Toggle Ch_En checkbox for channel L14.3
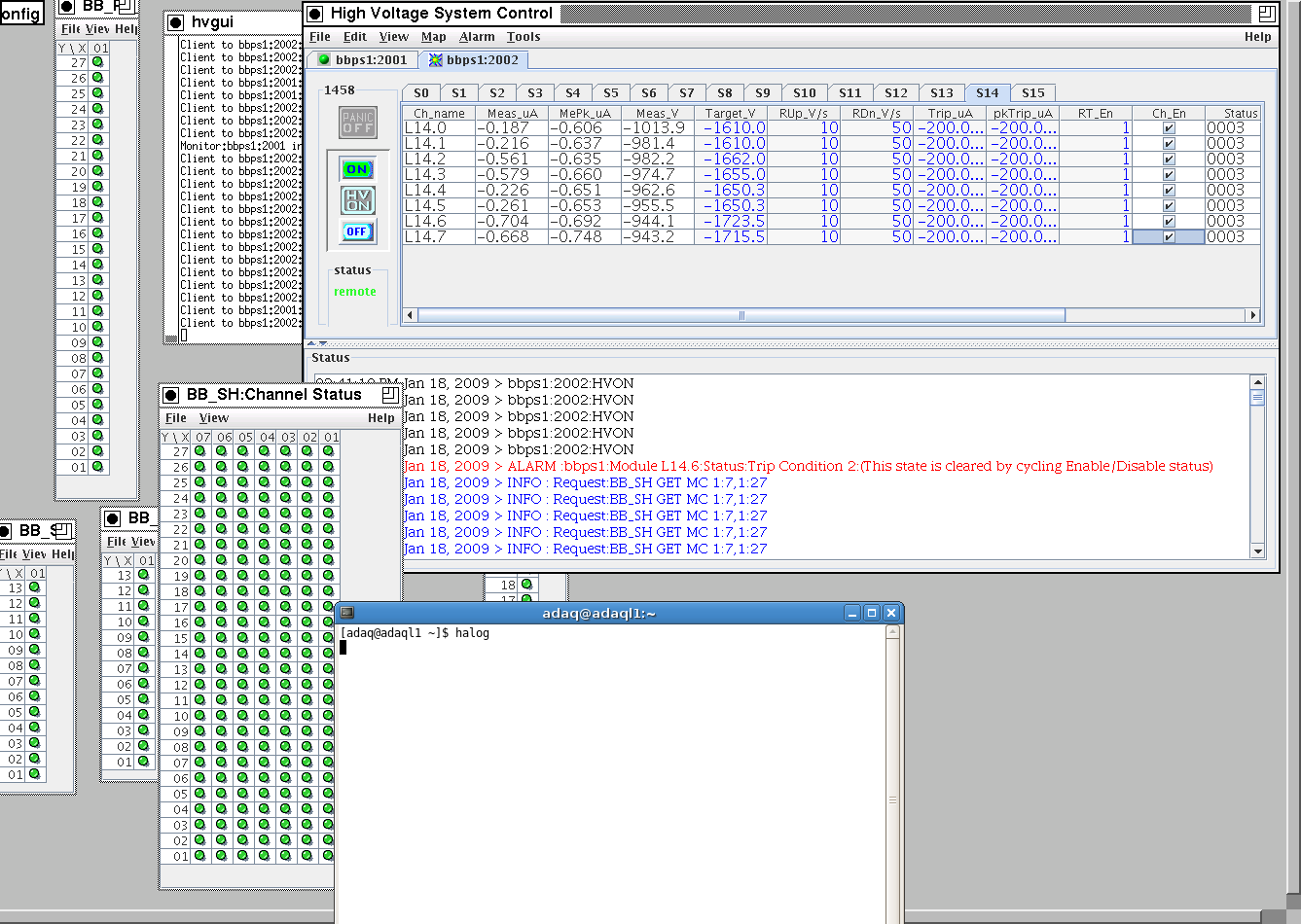 [x=1169, y=174]
